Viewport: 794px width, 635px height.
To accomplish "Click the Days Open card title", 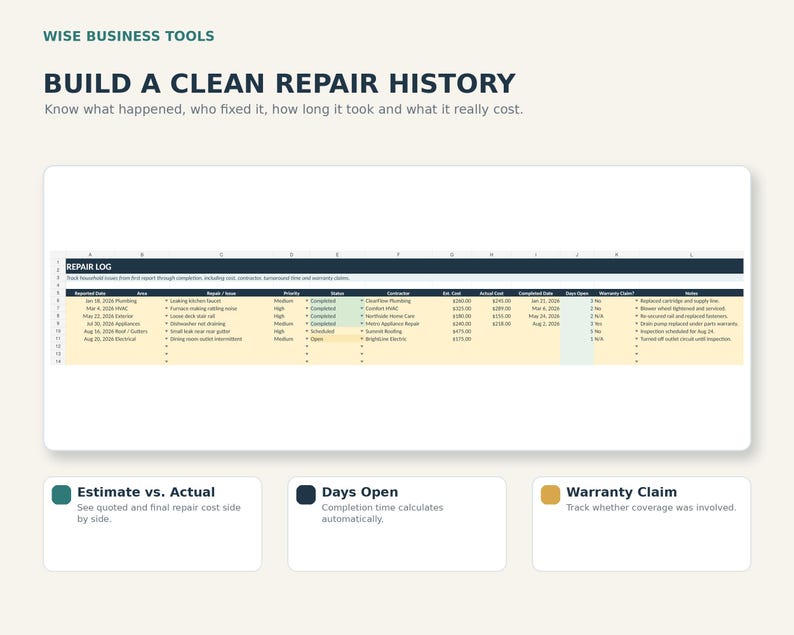I will [x=360, y=492].
